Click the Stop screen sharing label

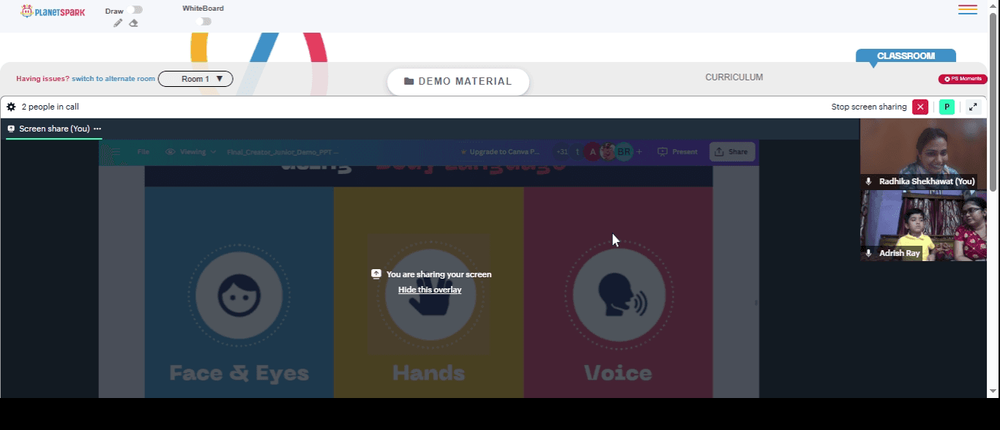pos(869,107)
